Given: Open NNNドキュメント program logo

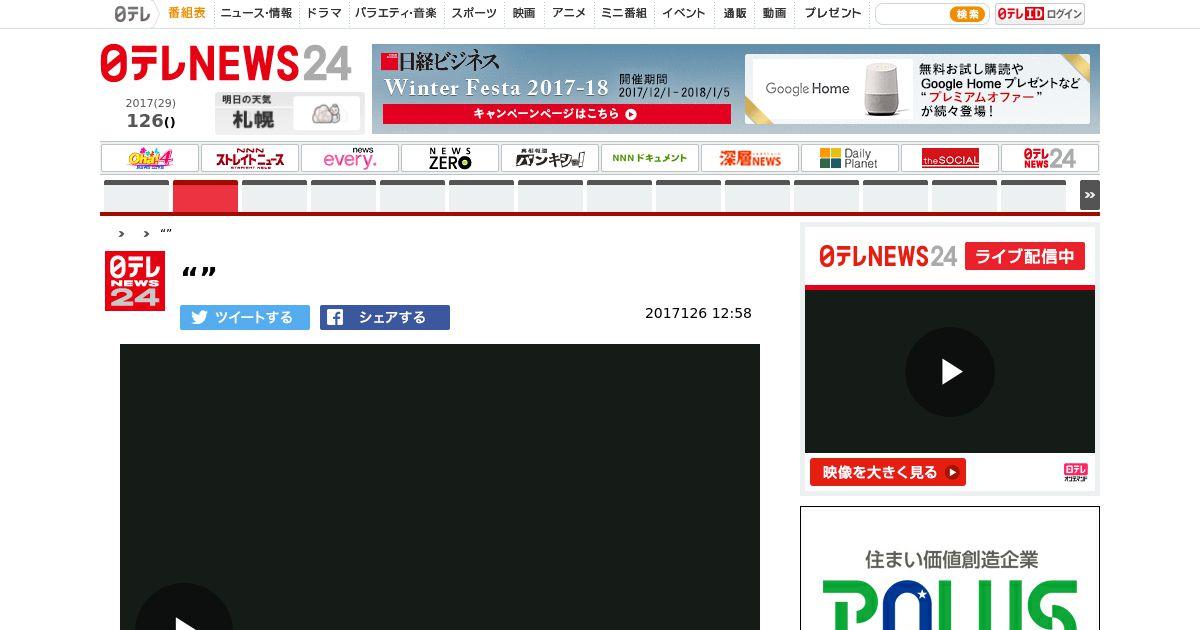Looking at the screenshot, I should pyautogui.click(x=650, y=158).
